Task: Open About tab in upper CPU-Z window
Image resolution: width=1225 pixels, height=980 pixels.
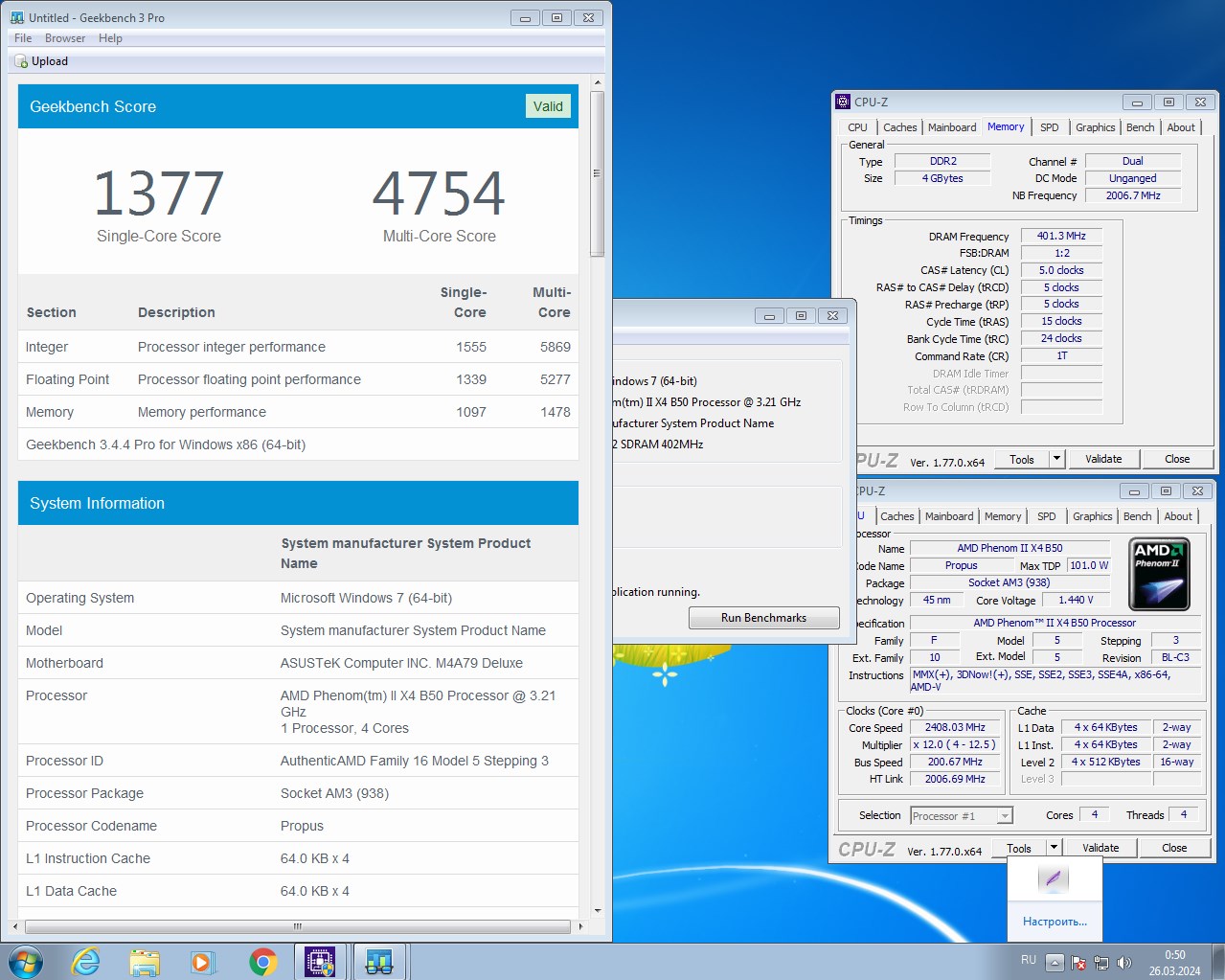Action: (x=1181, y=127)
